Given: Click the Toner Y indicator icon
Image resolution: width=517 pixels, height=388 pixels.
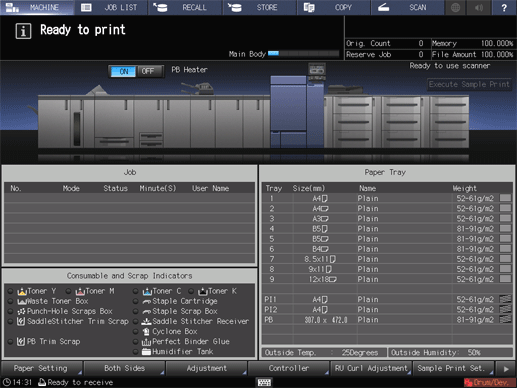Looking at the screenshot, I should pos(22,291).
